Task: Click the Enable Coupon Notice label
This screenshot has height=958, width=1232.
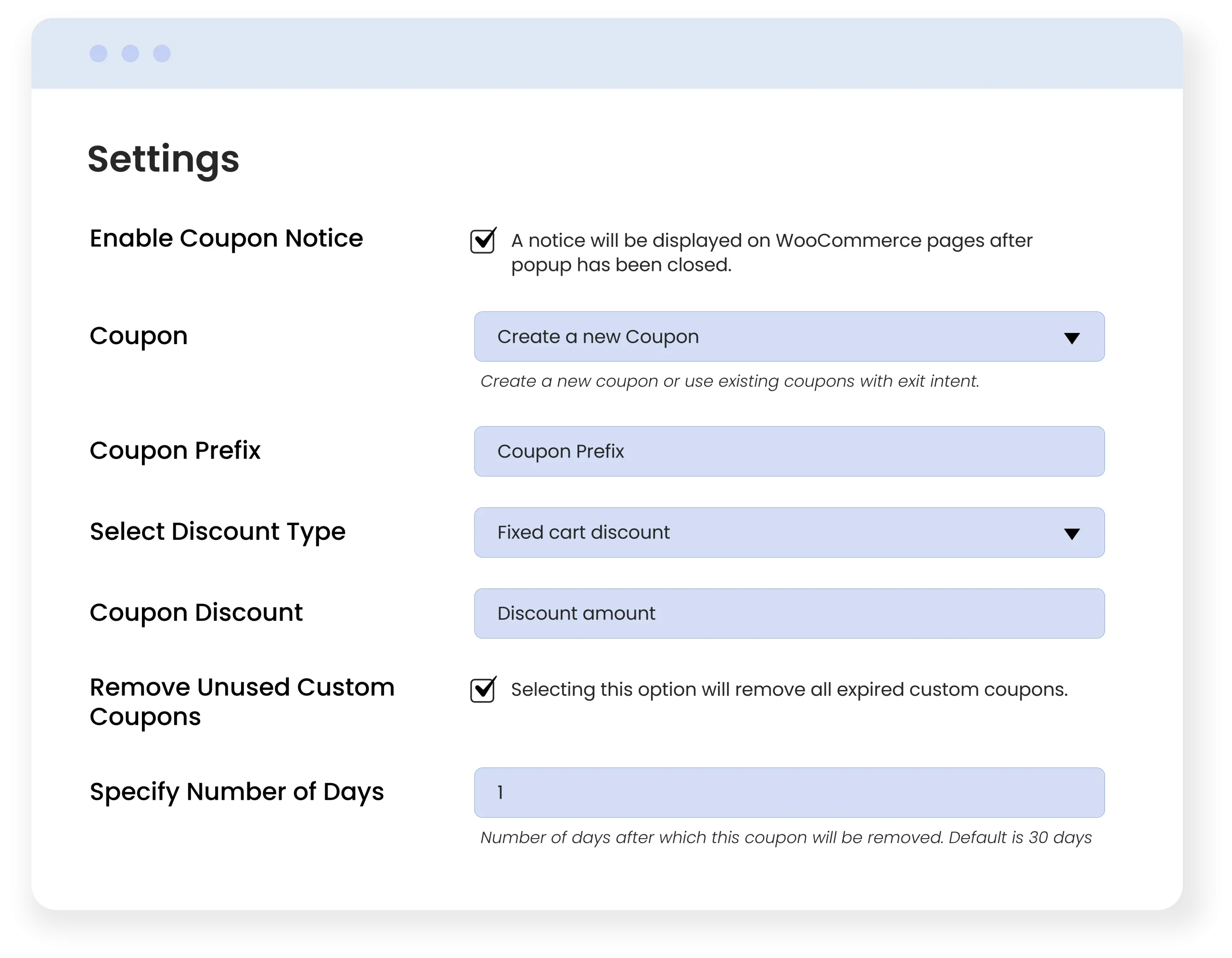Action: [x=226, y=239]
